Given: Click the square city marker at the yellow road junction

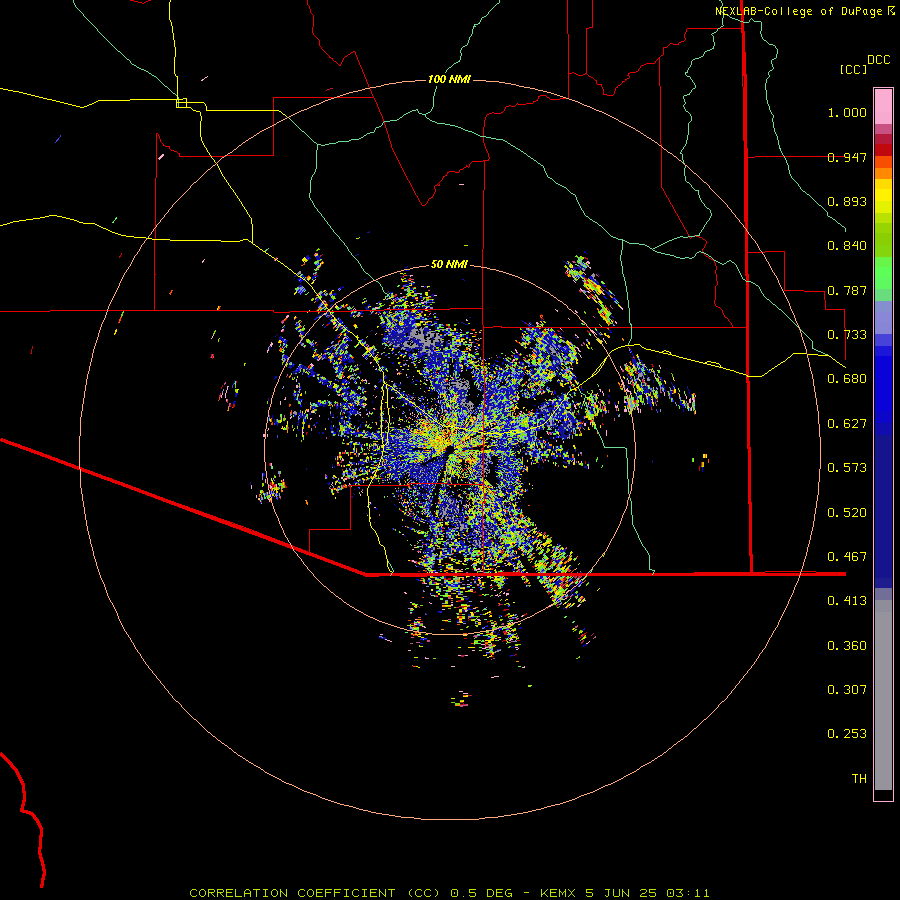Looking at the screenshot, I should point(181,103).
